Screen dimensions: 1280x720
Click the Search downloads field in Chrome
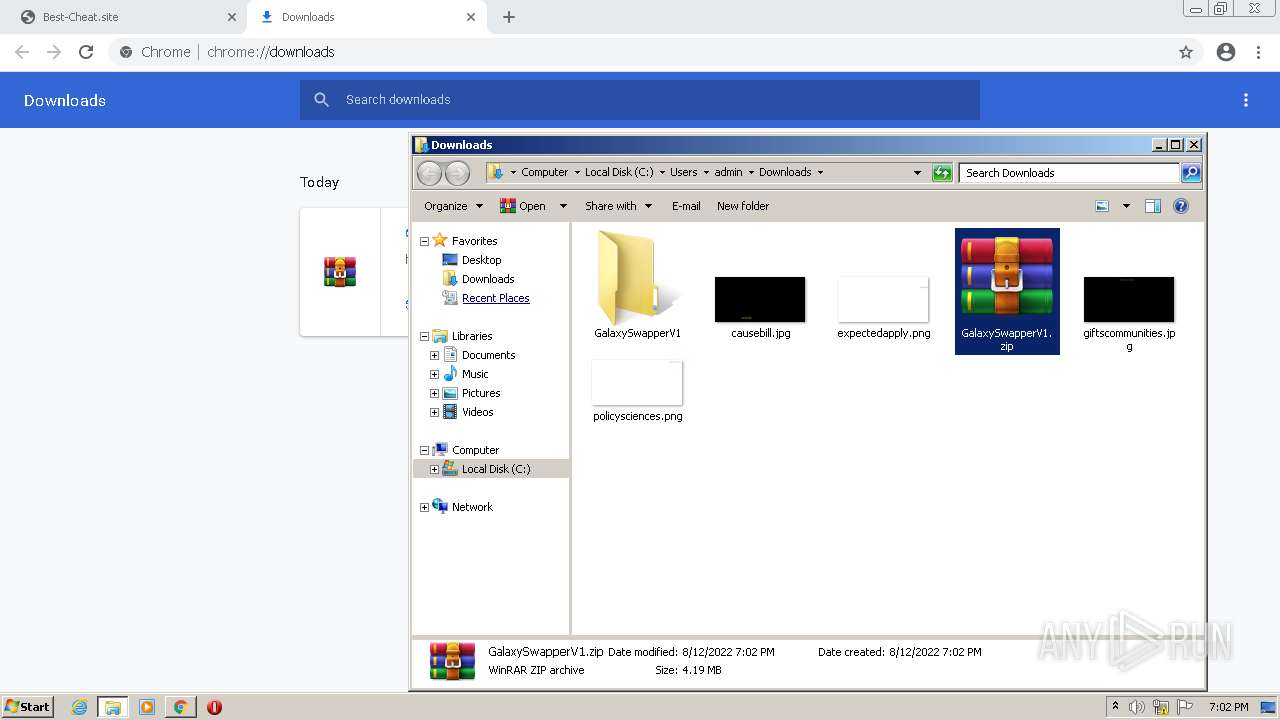coord(640,100)
